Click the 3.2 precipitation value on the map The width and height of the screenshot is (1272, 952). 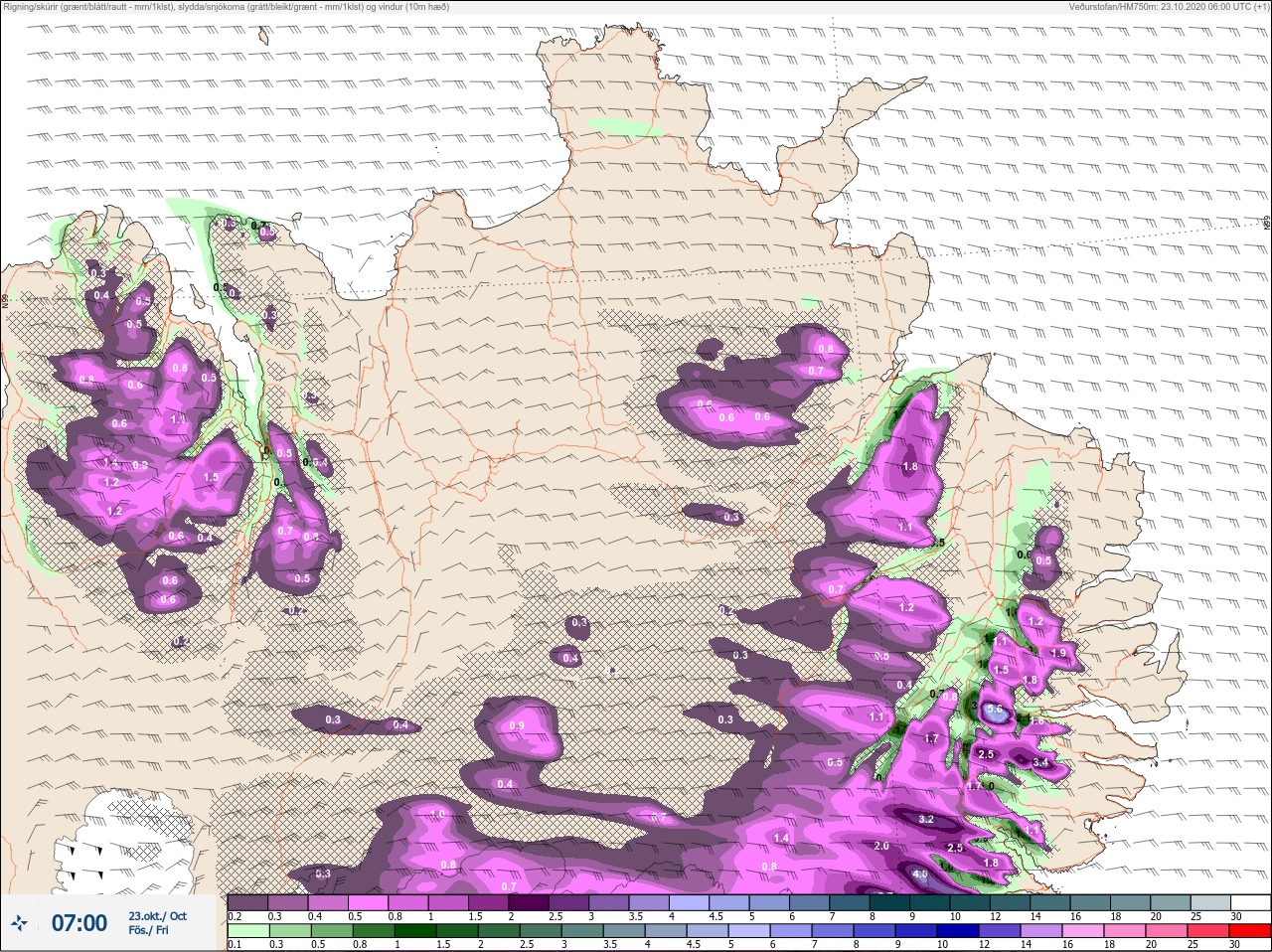pyautogui.click(x=926, y=819)
